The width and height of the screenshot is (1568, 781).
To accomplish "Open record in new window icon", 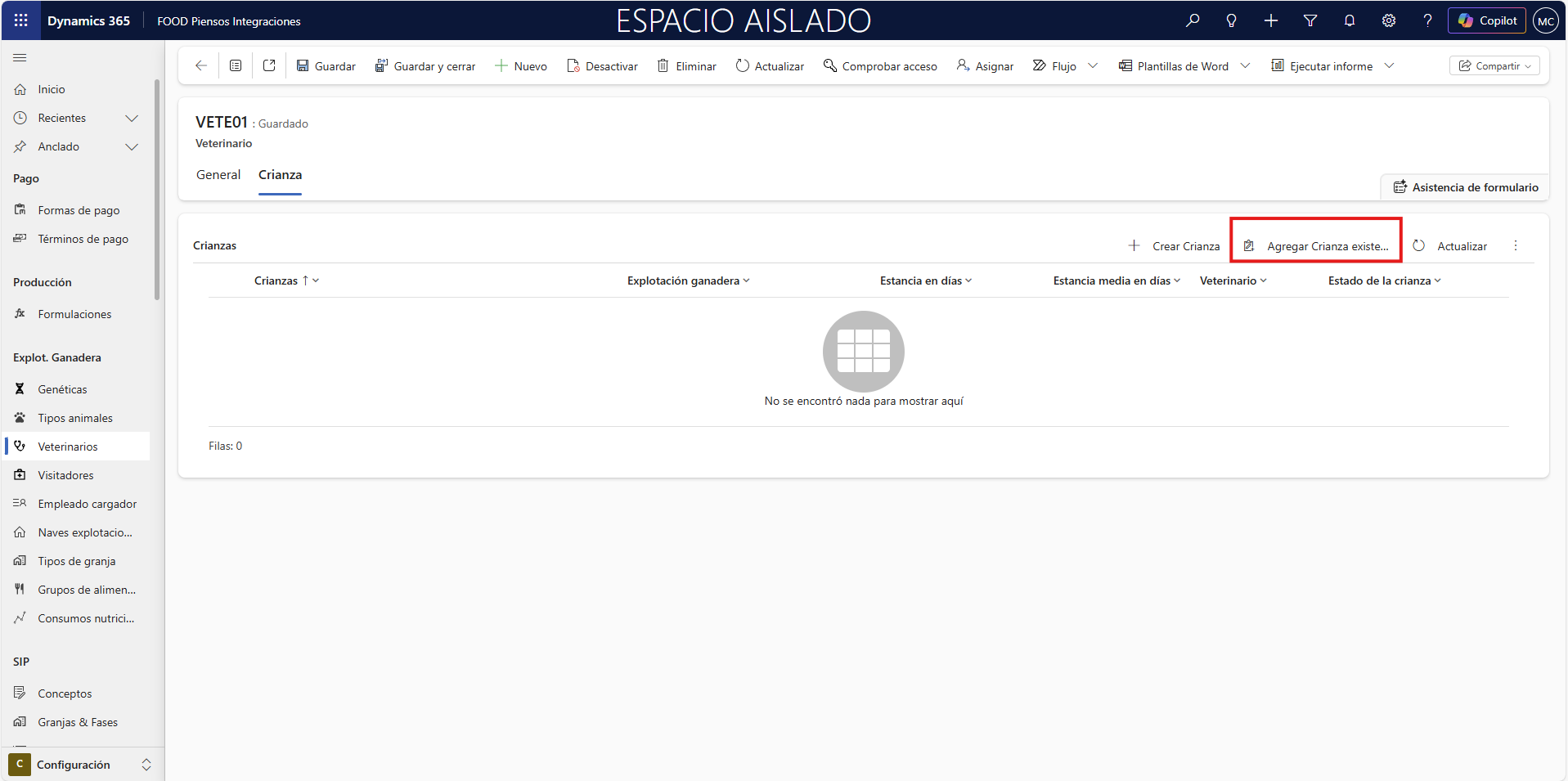I will pyautogui.click(x=269, y=65).
